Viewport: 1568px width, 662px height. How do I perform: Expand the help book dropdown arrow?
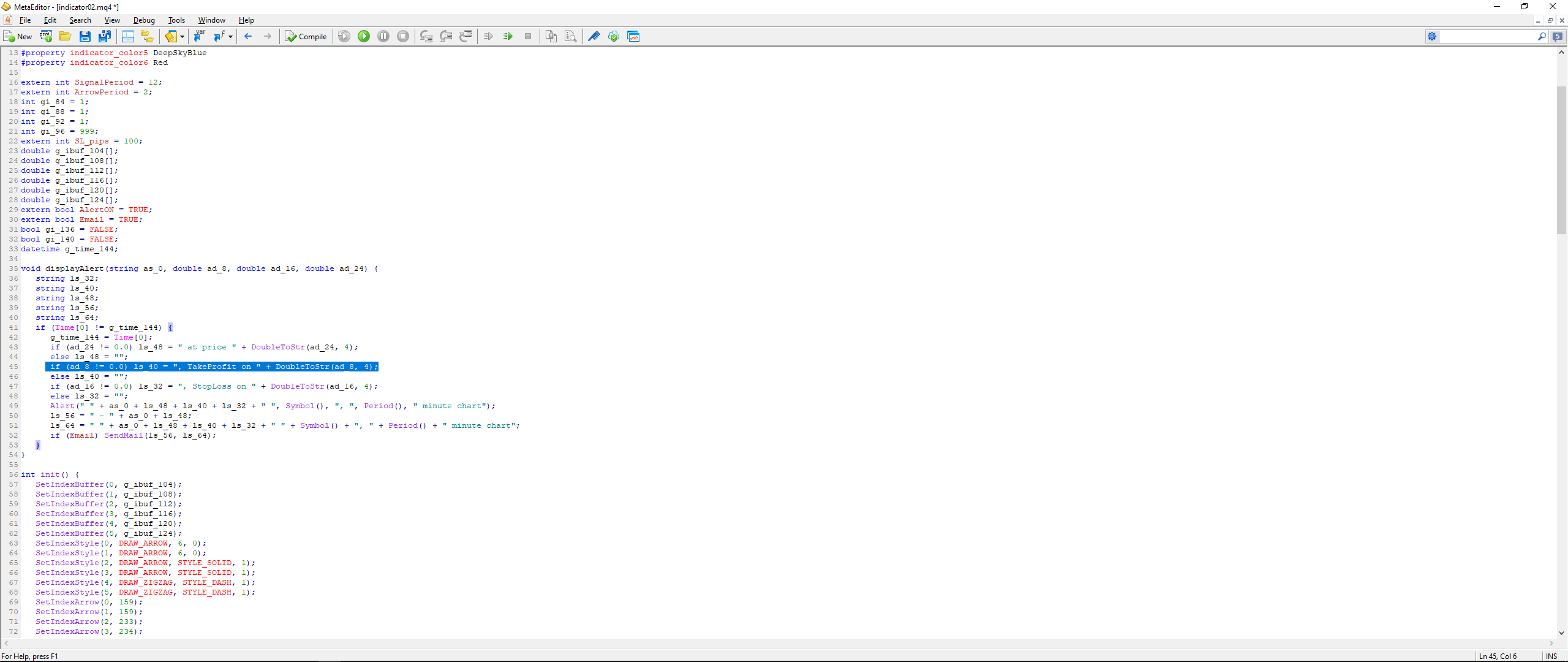pos(182,37)
